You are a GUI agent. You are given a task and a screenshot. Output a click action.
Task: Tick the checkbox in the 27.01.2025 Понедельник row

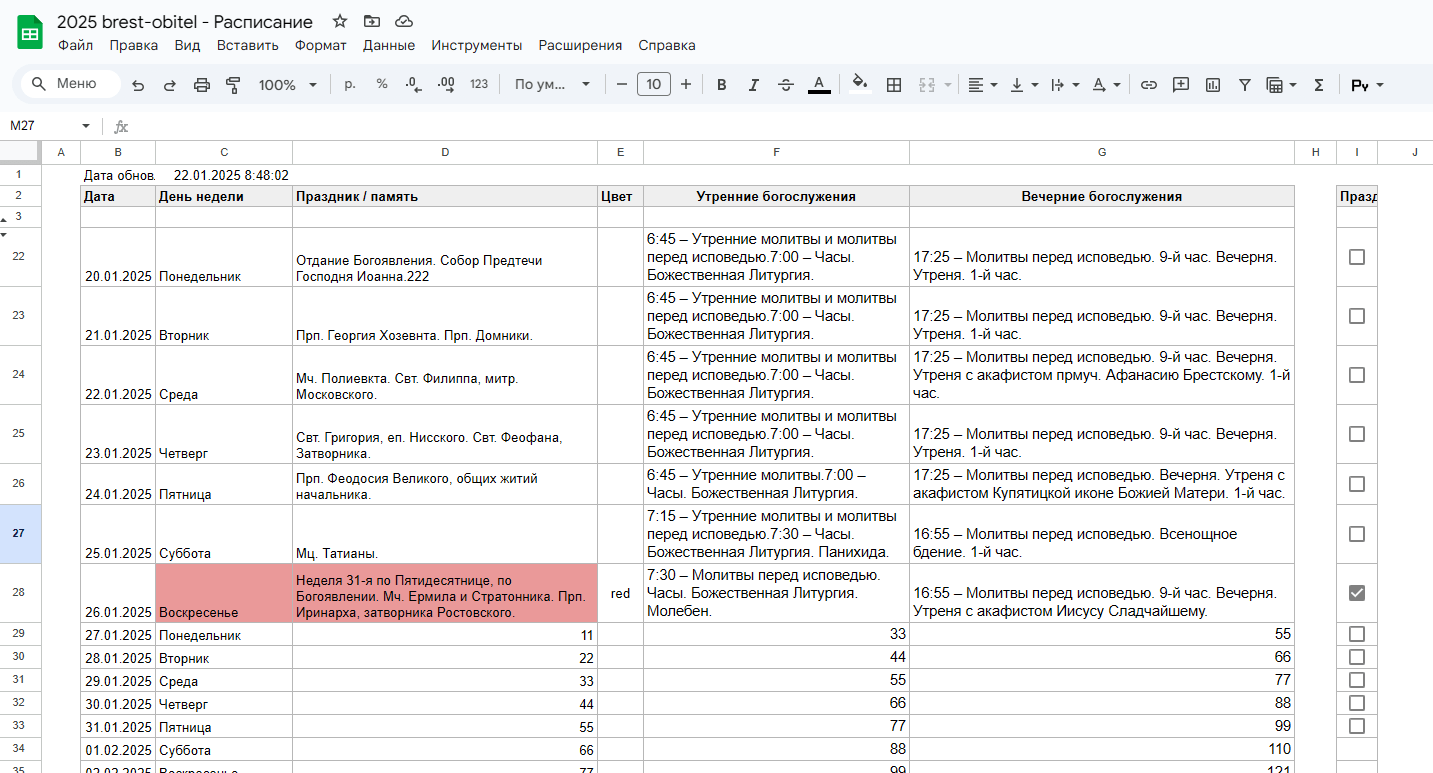click(x=1357, y=634)
